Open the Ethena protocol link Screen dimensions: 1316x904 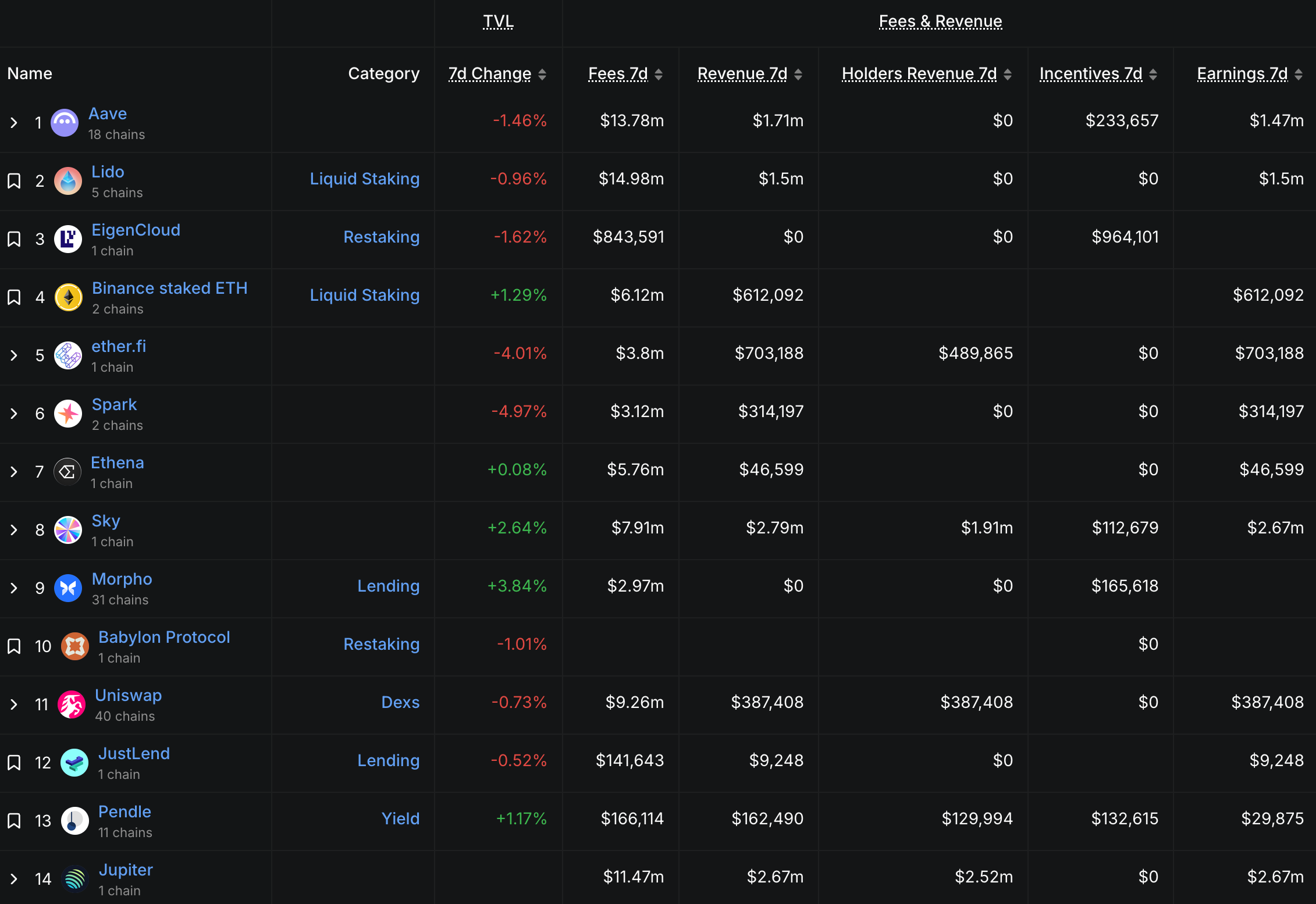[x=117, y=462]
